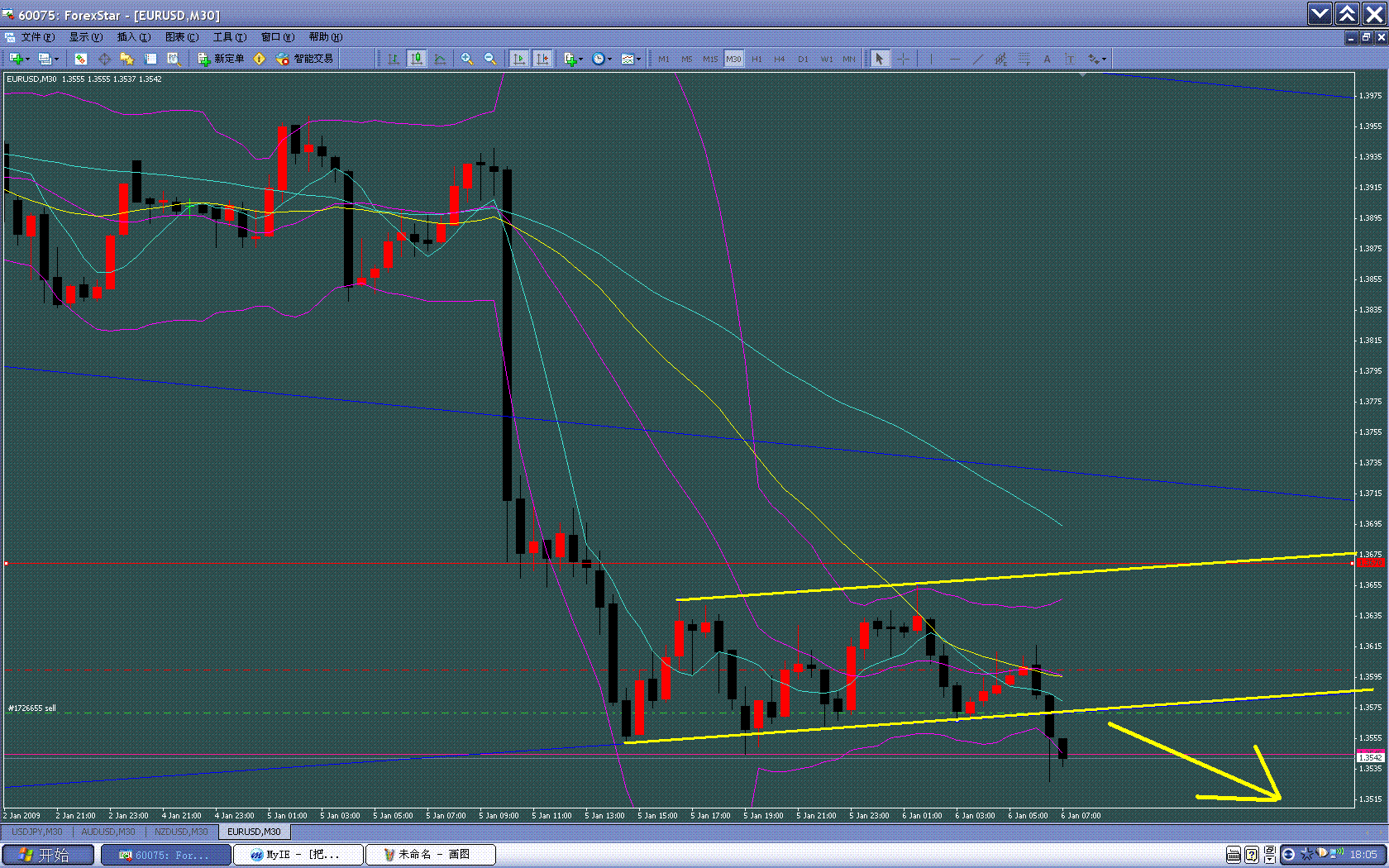Select the crosshair tool
The image size is (1389, 868).
pyautogui.click(x=903, y=59)
